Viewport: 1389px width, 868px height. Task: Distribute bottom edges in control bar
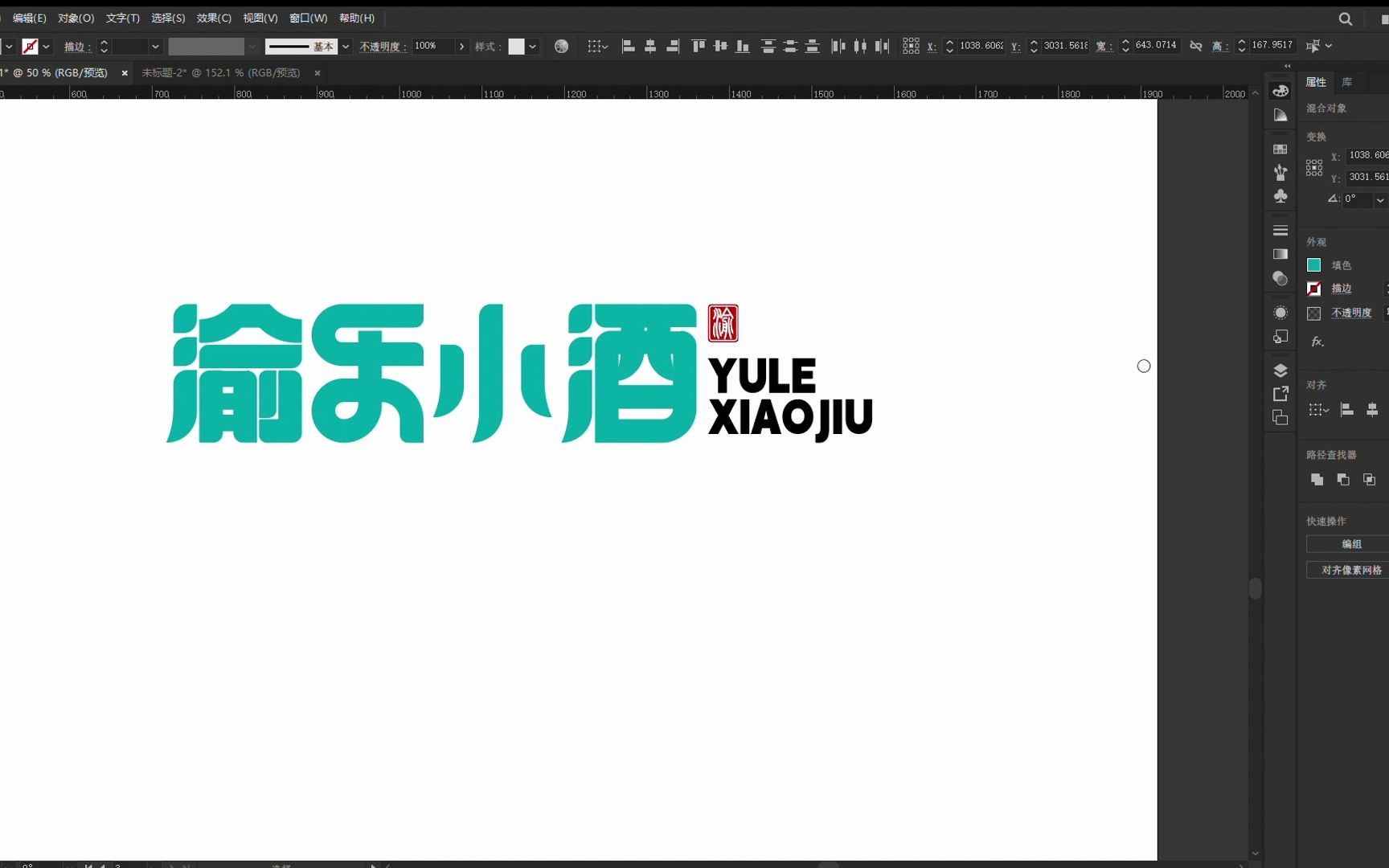click(x=813, y=47)
